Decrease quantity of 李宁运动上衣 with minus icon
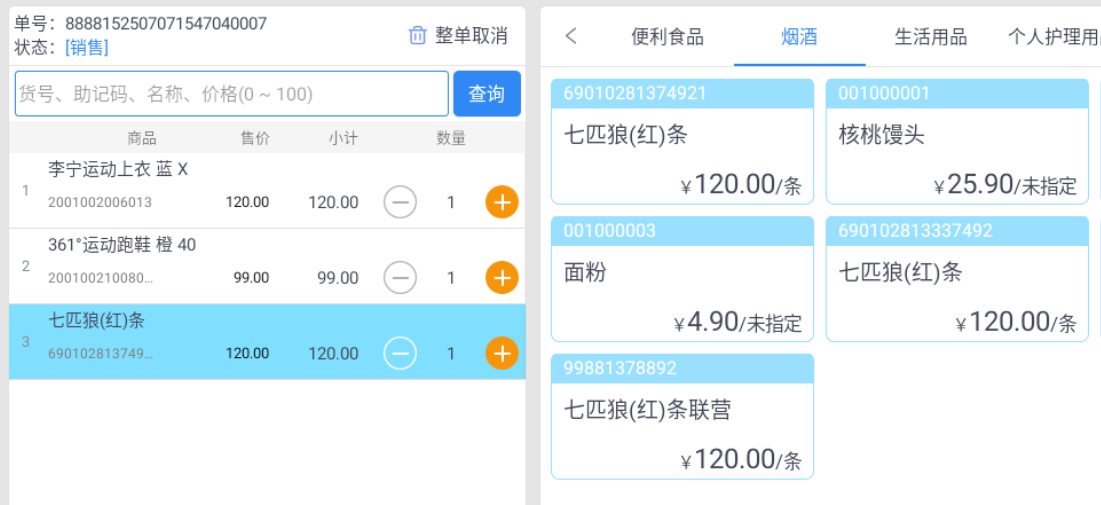The height and width of the screenshot is (505, 1101). (400, 203)
